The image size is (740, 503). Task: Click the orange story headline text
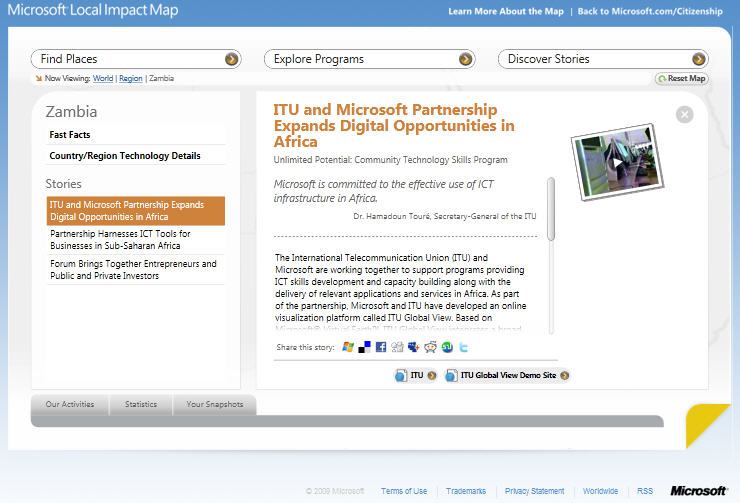(x=394, y=126)
